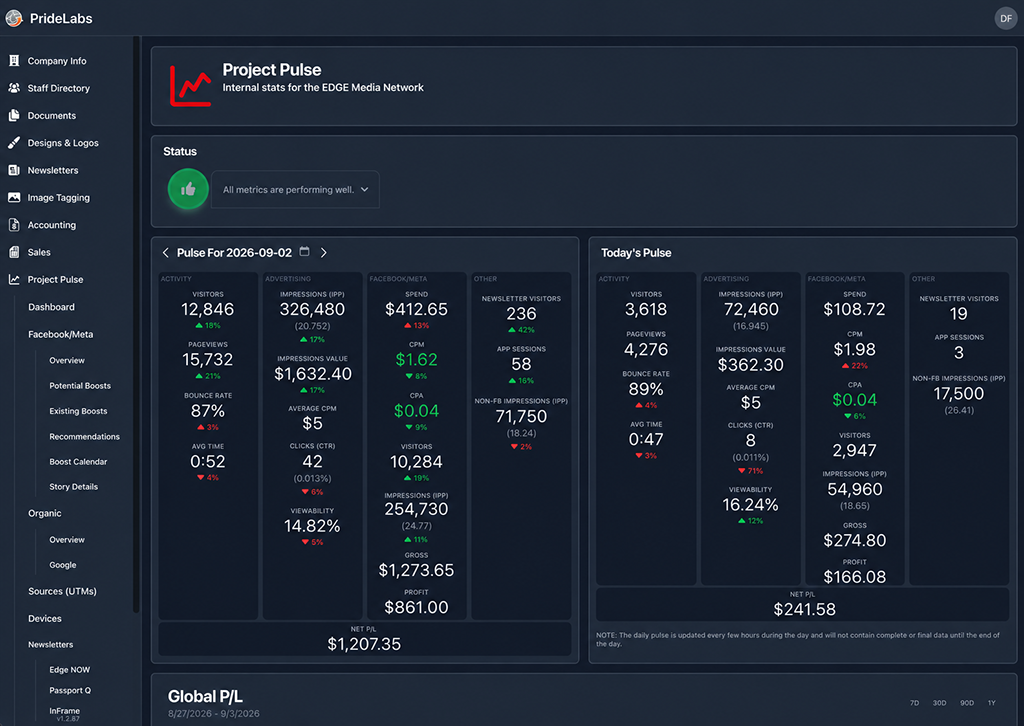Open the calendar date picker icon
Image resolution: width=1024 pixels, height=726 pixels.
[x=304, y=251]
